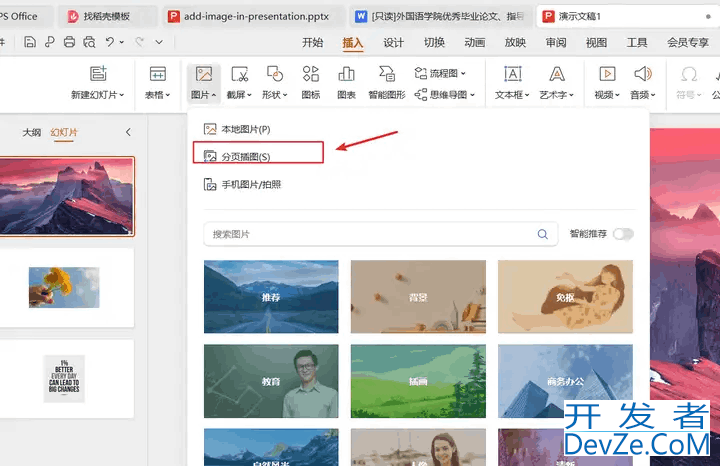Click the search magnifier icon in image search

click(x=543, y=234)
